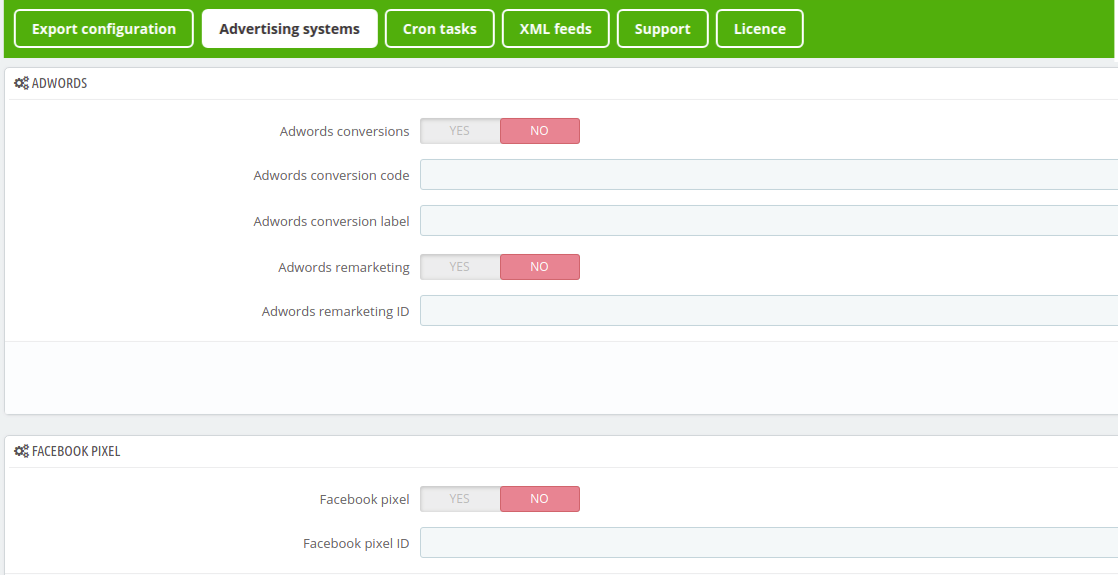Focus the Adwords conversion code field
The image size is (1118, 575).
[769, 175]
